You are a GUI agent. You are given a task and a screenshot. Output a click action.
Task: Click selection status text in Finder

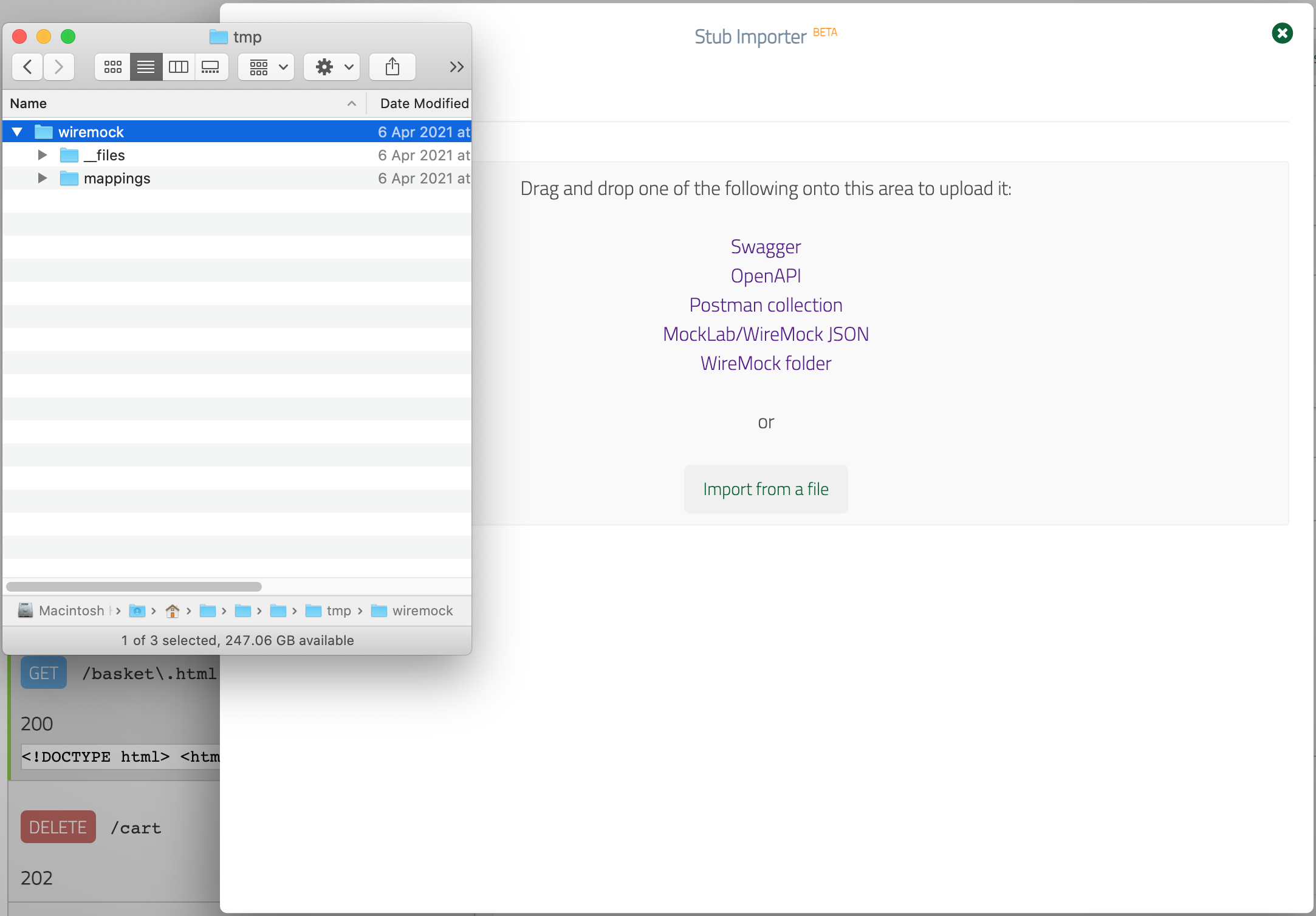238,640
